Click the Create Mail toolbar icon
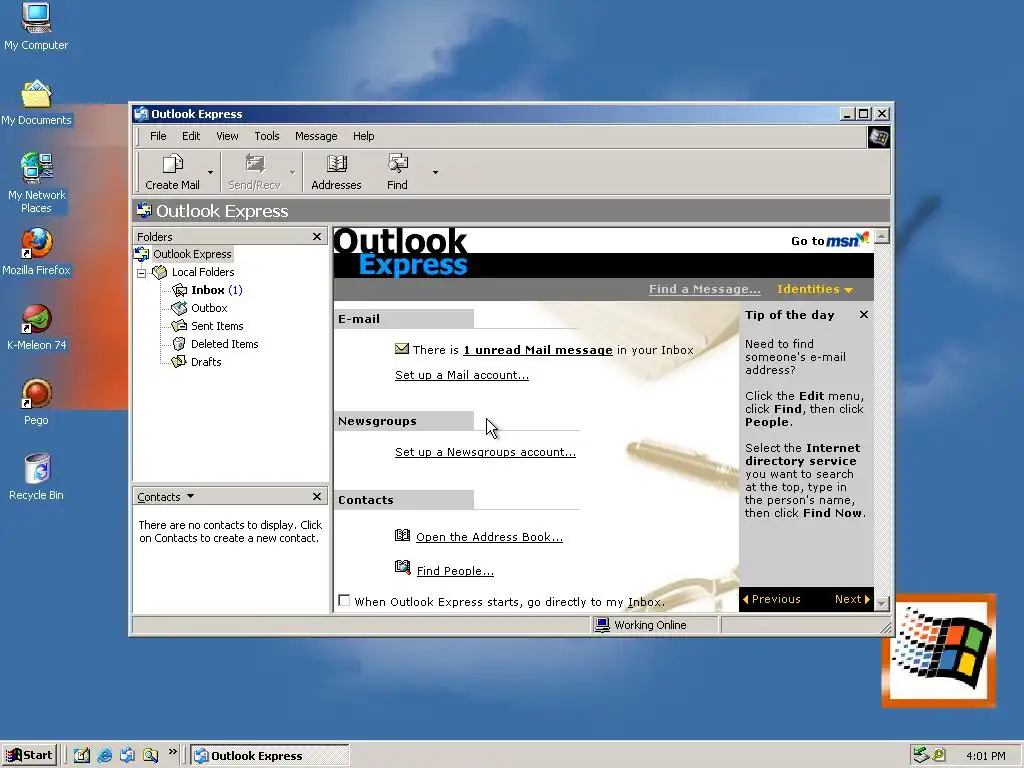This screenshot has width=1024, height=768. point(172,163)
